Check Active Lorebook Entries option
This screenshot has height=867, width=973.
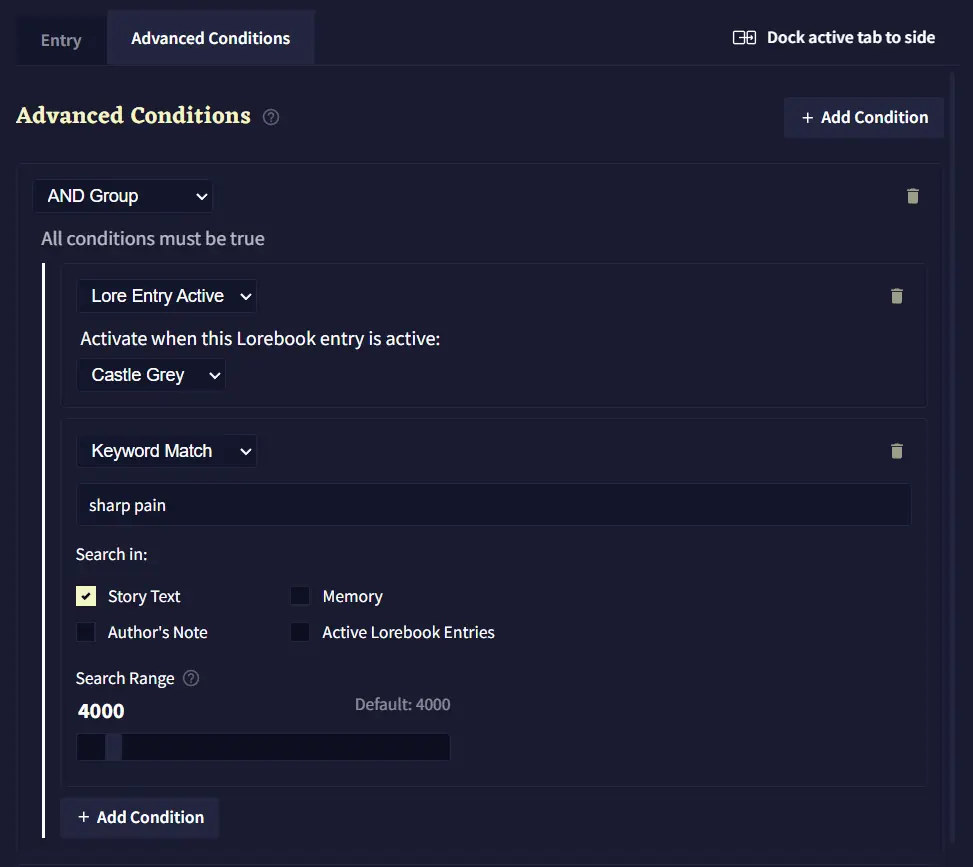click(300, 632)
